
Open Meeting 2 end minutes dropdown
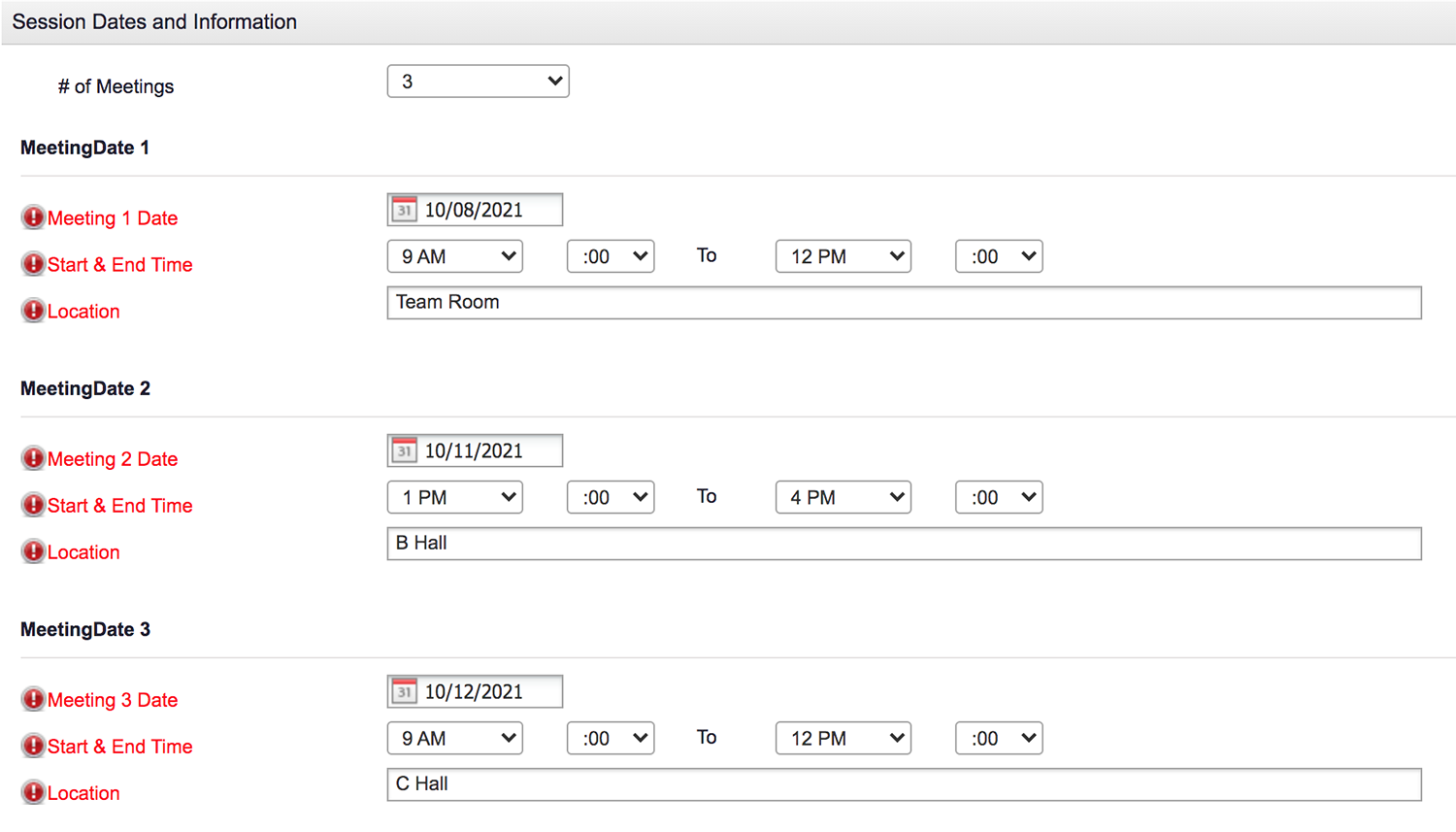point(999,497)
